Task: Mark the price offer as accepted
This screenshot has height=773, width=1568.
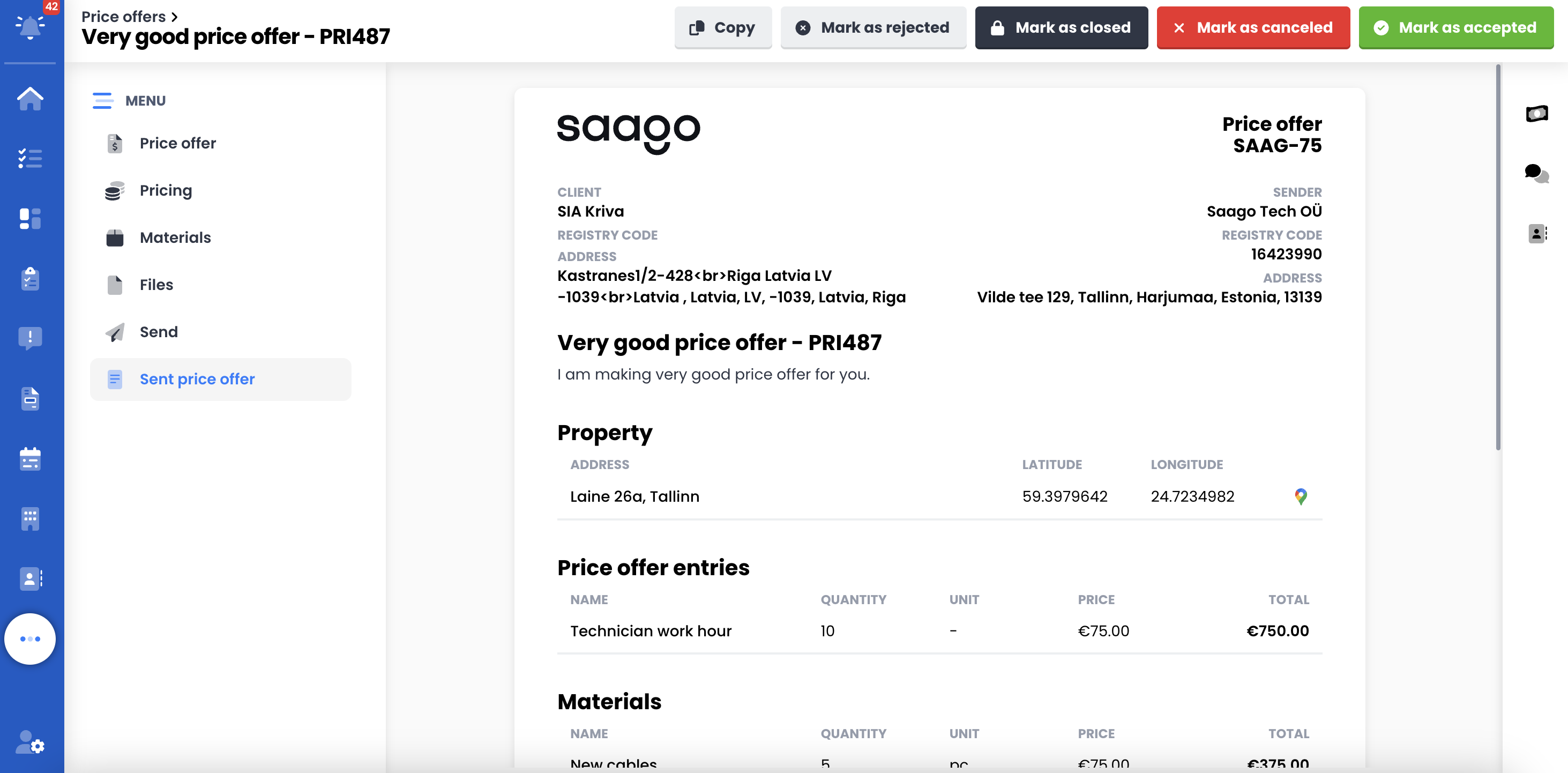Action: (1456, 27)
